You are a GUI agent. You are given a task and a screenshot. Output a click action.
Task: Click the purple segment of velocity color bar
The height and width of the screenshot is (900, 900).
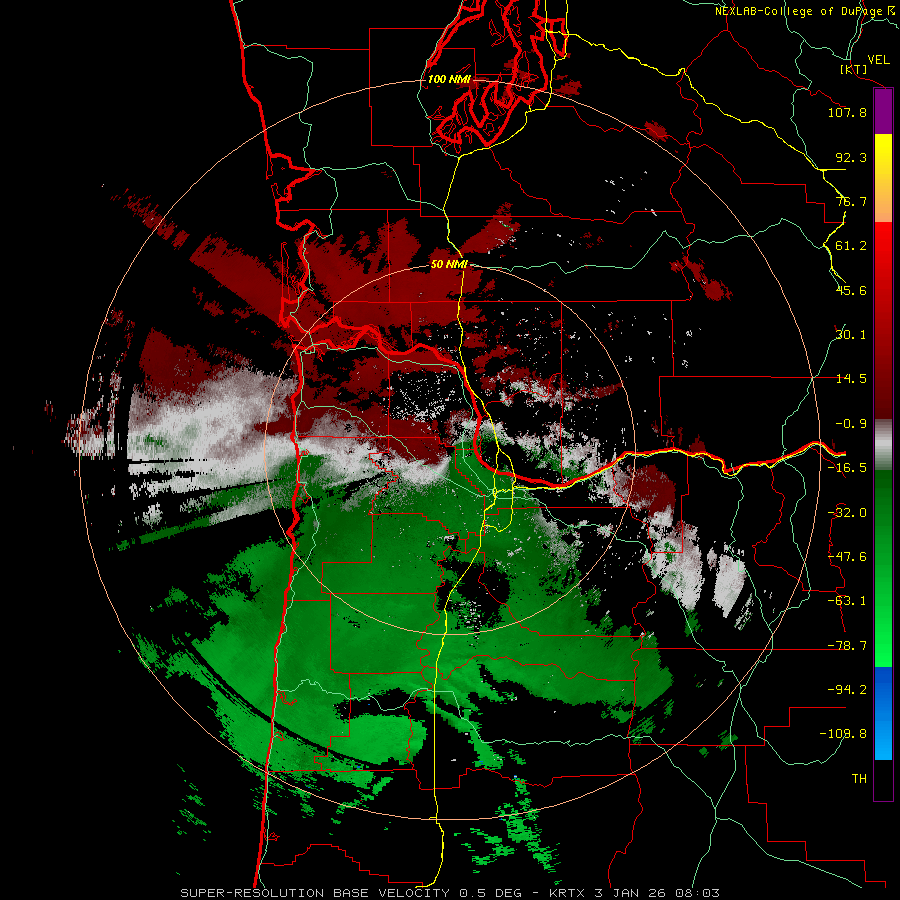click(x=883, y=112)
